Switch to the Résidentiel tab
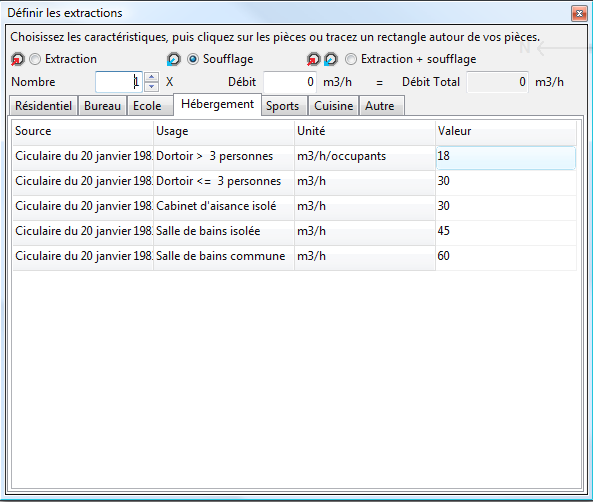593x502 pixels. (x=43, y=106)
